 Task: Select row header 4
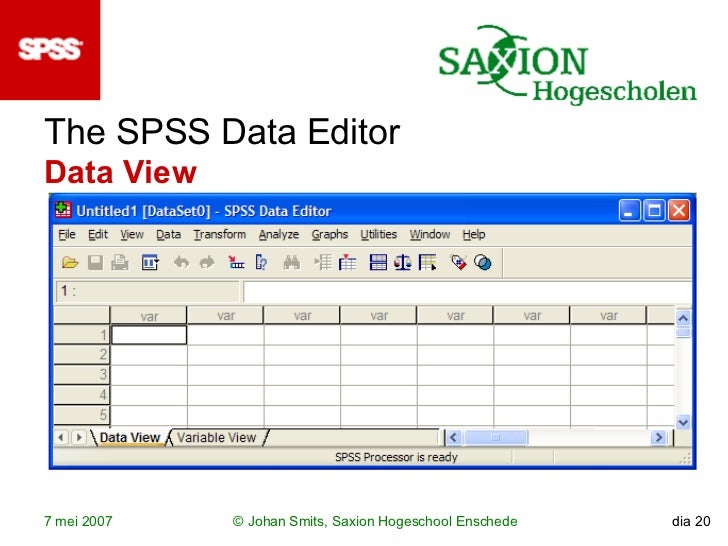[82, 395]
